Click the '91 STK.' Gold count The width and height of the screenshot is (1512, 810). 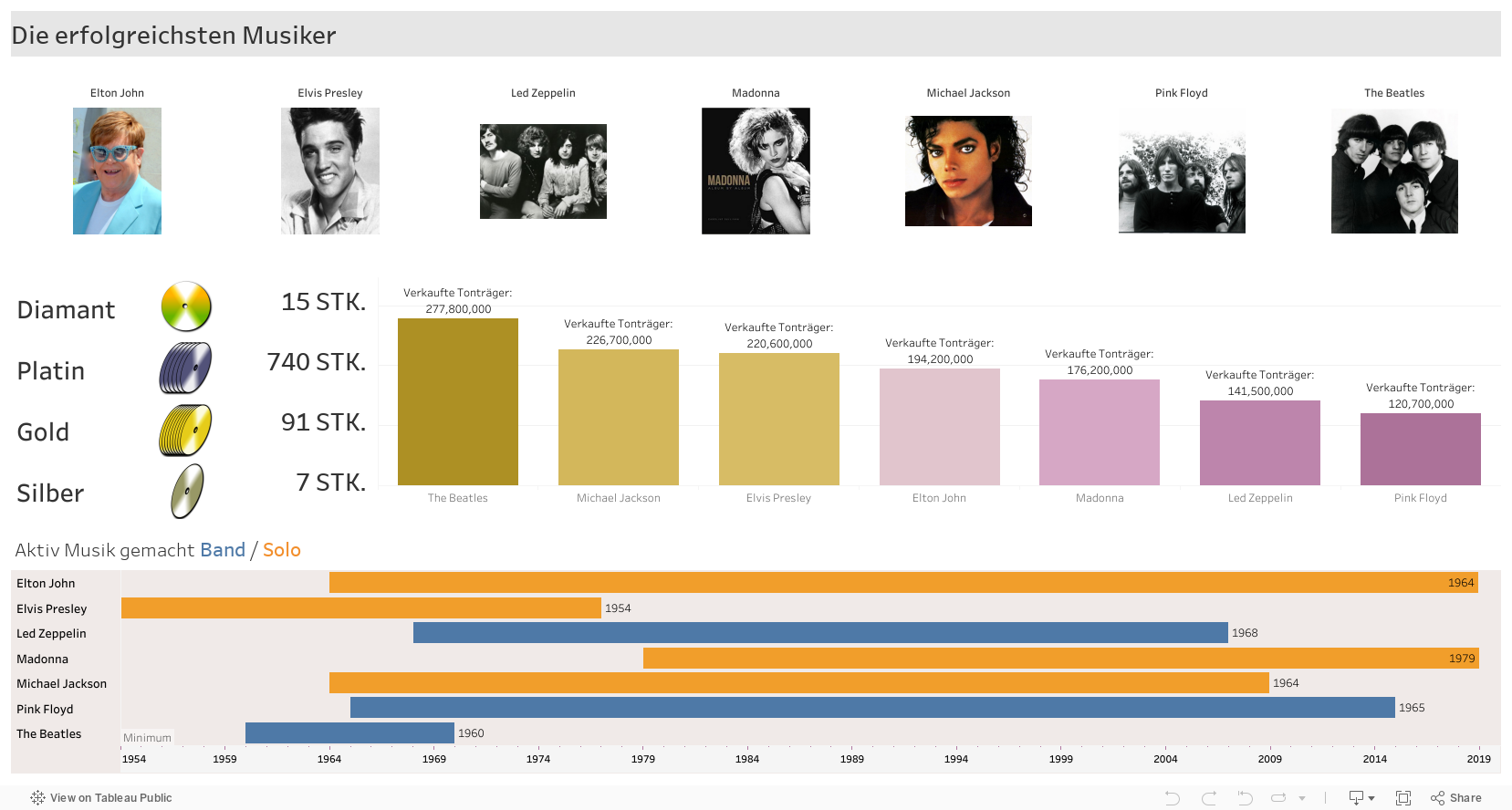(x=323, y=422)
